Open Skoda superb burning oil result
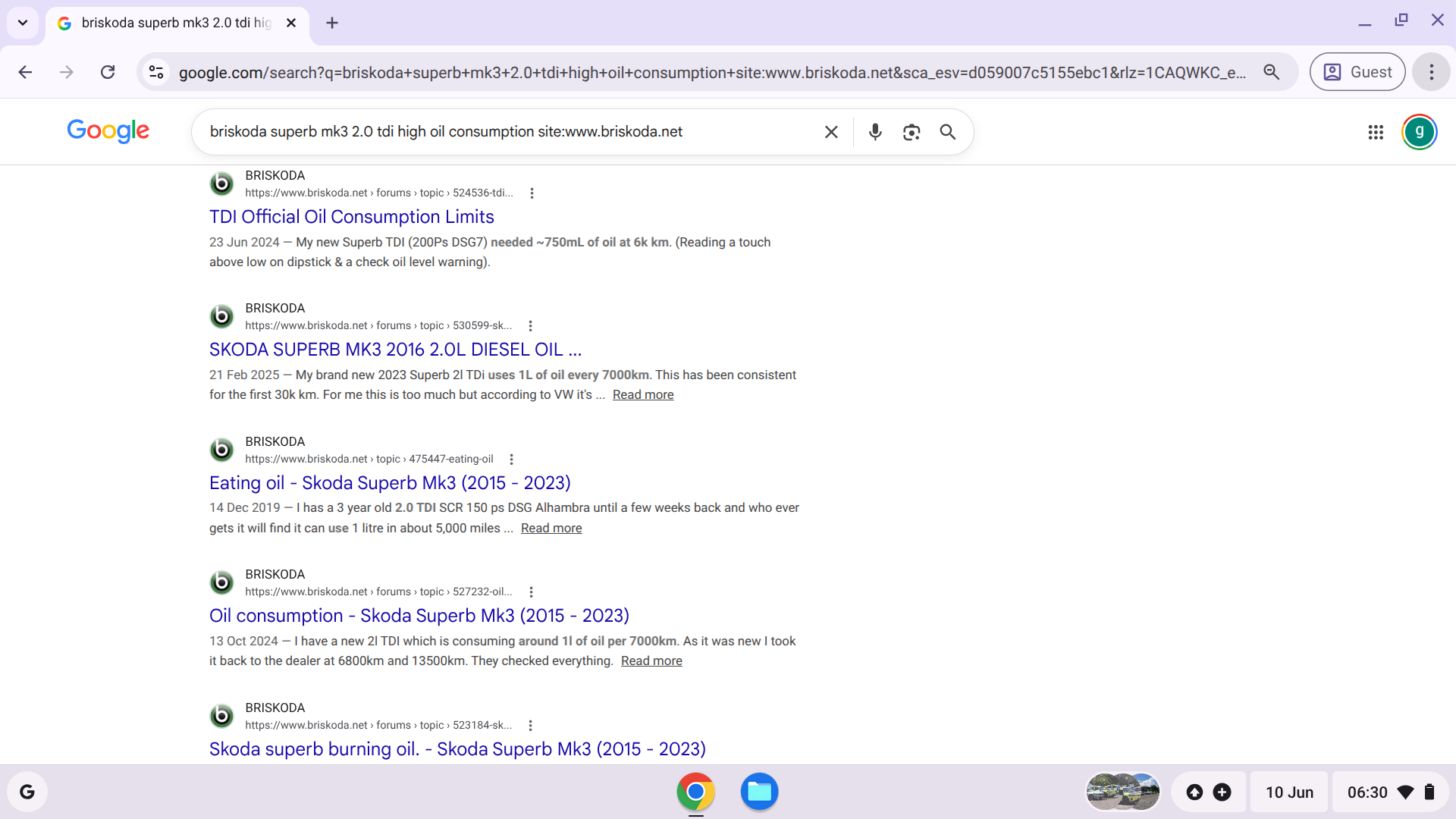The image size is (1456, 819). tap(457, 749)
